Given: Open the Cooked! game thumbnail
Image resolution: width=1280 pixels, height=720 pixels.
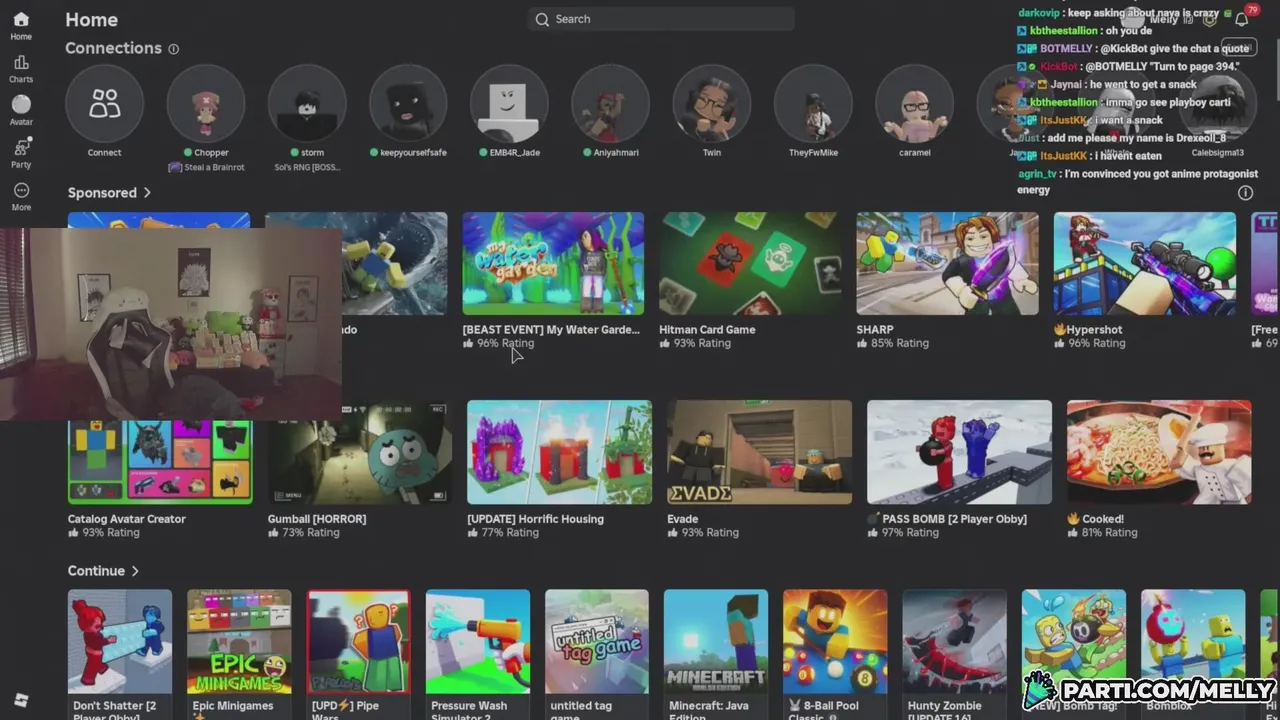Looking at the screenshot, I should [x=1159, y=452].
